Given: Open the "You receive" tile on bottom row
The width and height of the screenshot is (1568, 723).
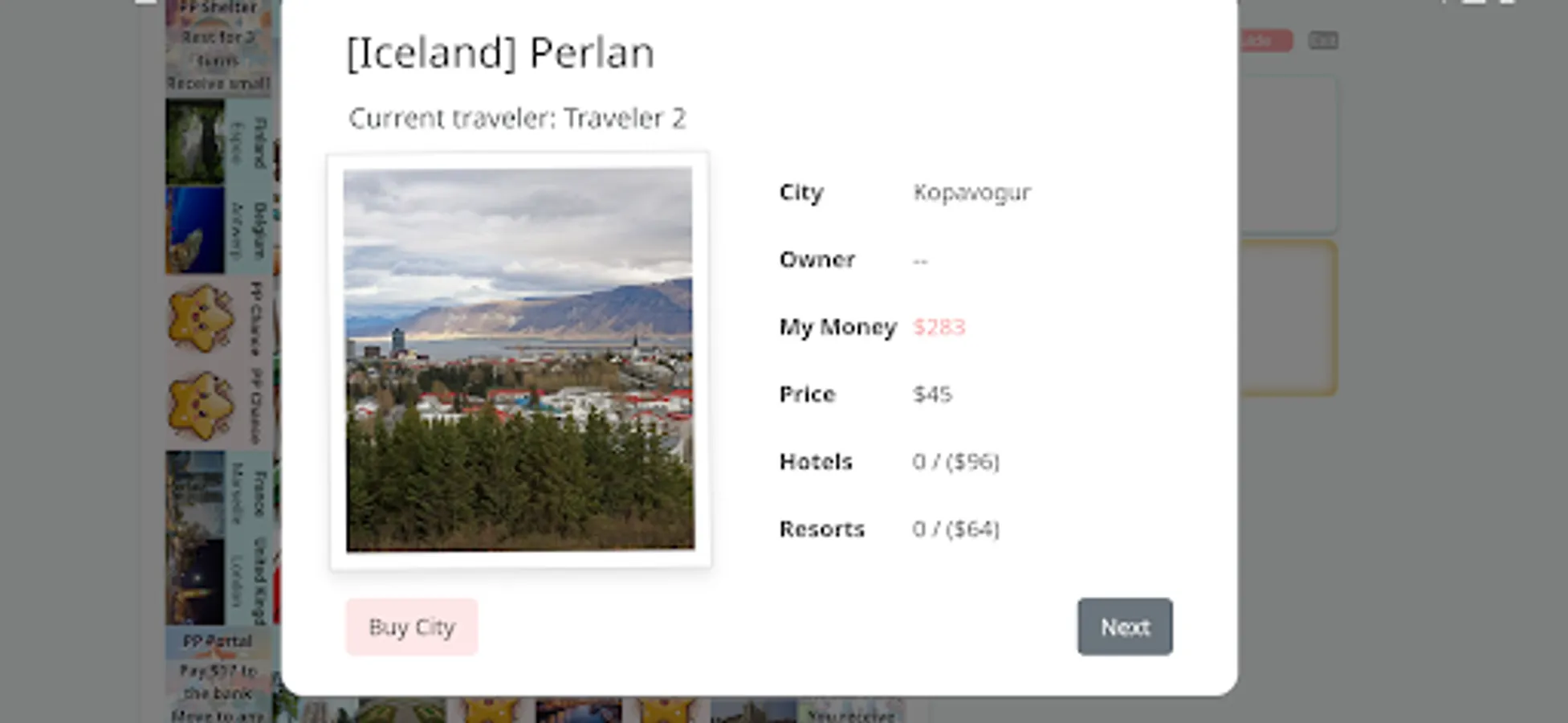Looking at the screenshot, I should point(851,713).
